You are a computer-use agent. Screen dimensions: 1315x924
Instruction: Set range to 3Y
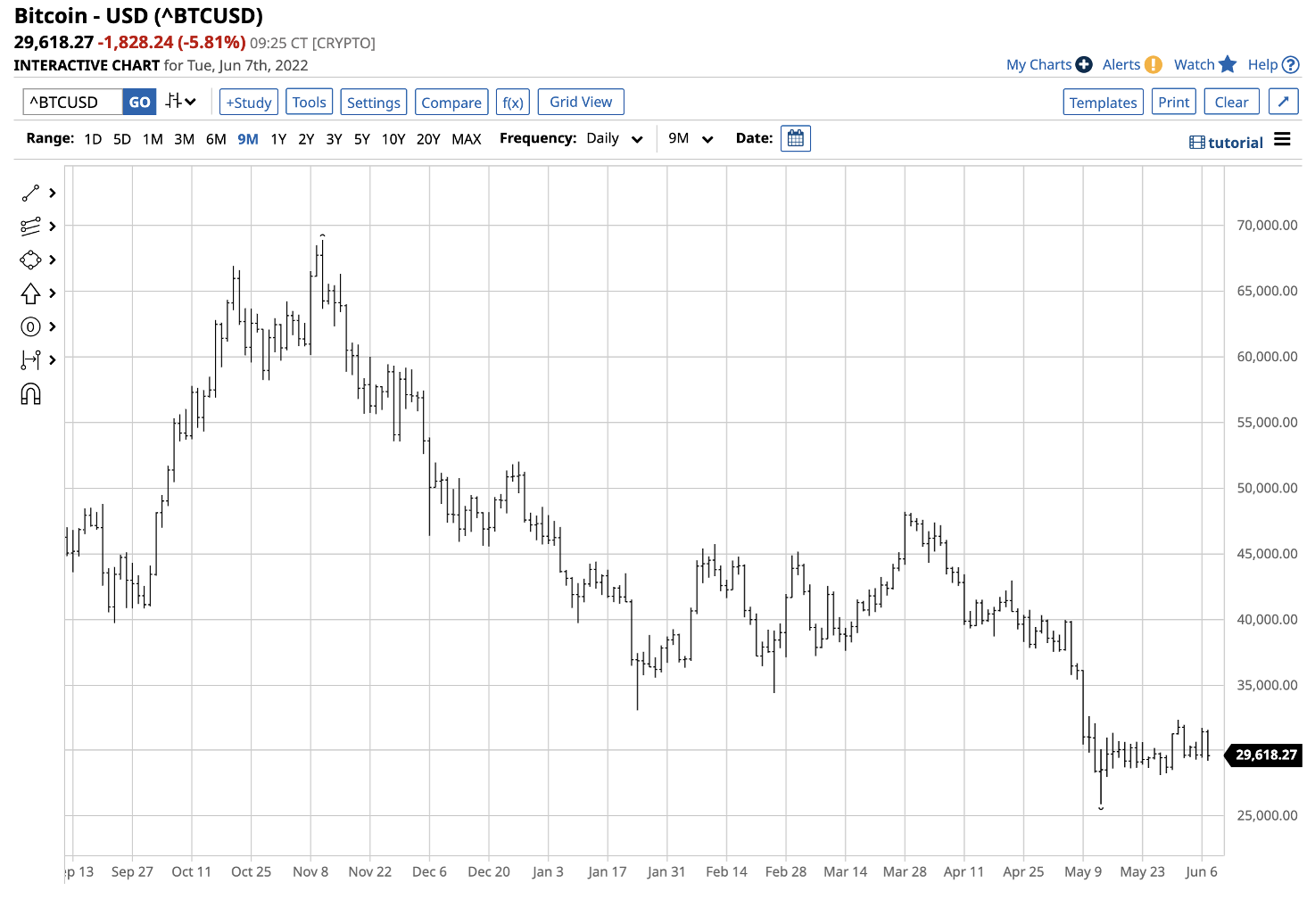coord(334,139)
